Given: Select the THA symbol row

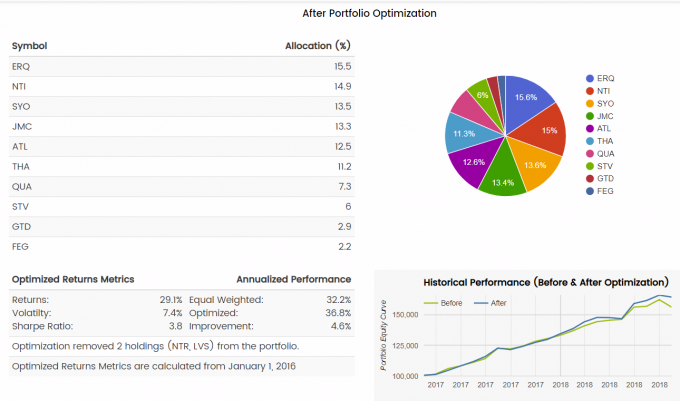Looking at the screenshot, I should tap(182, 166).
